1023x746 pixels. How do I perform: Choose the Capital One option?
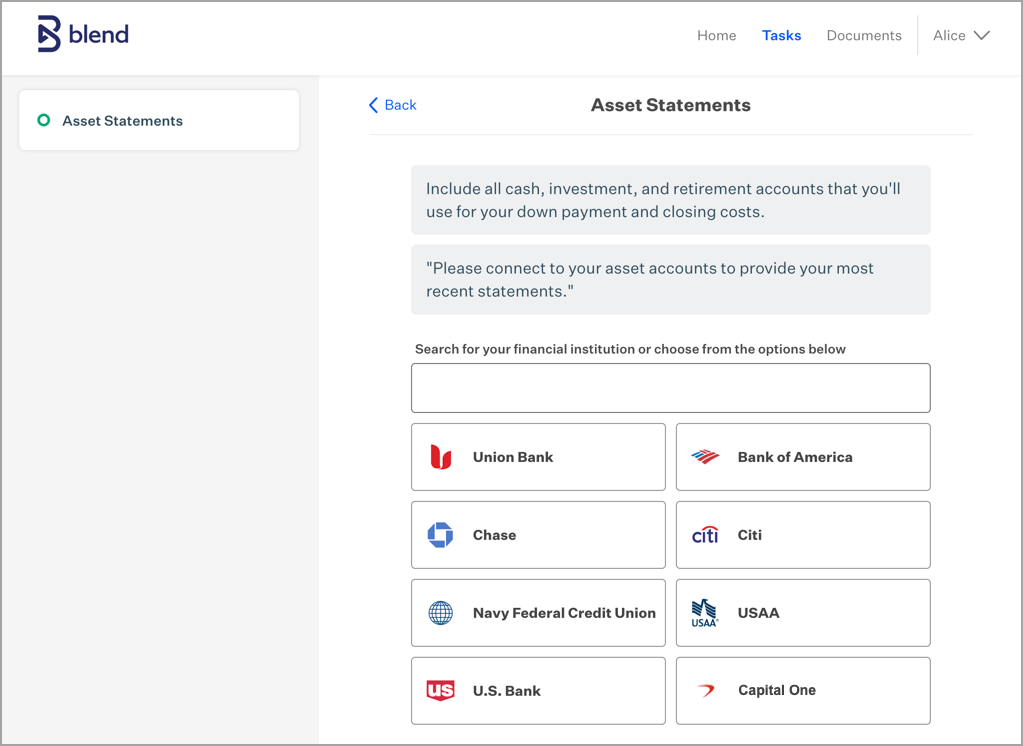tap(803, 691)
